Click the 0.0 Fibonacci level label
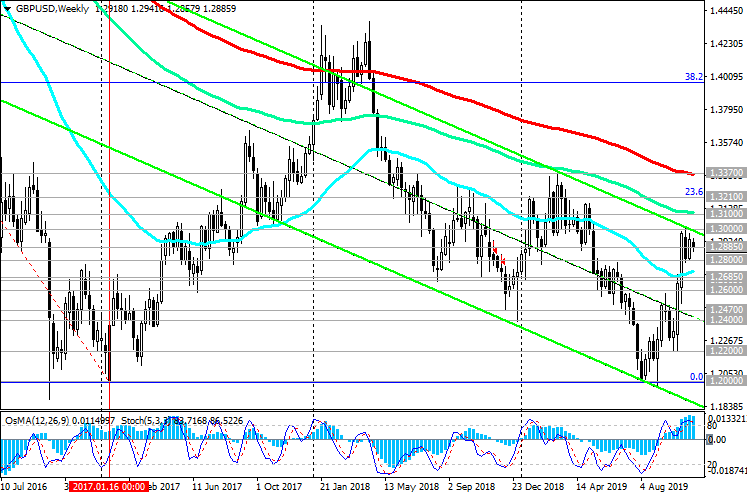The image size is (747, 498). click(697, 376)
